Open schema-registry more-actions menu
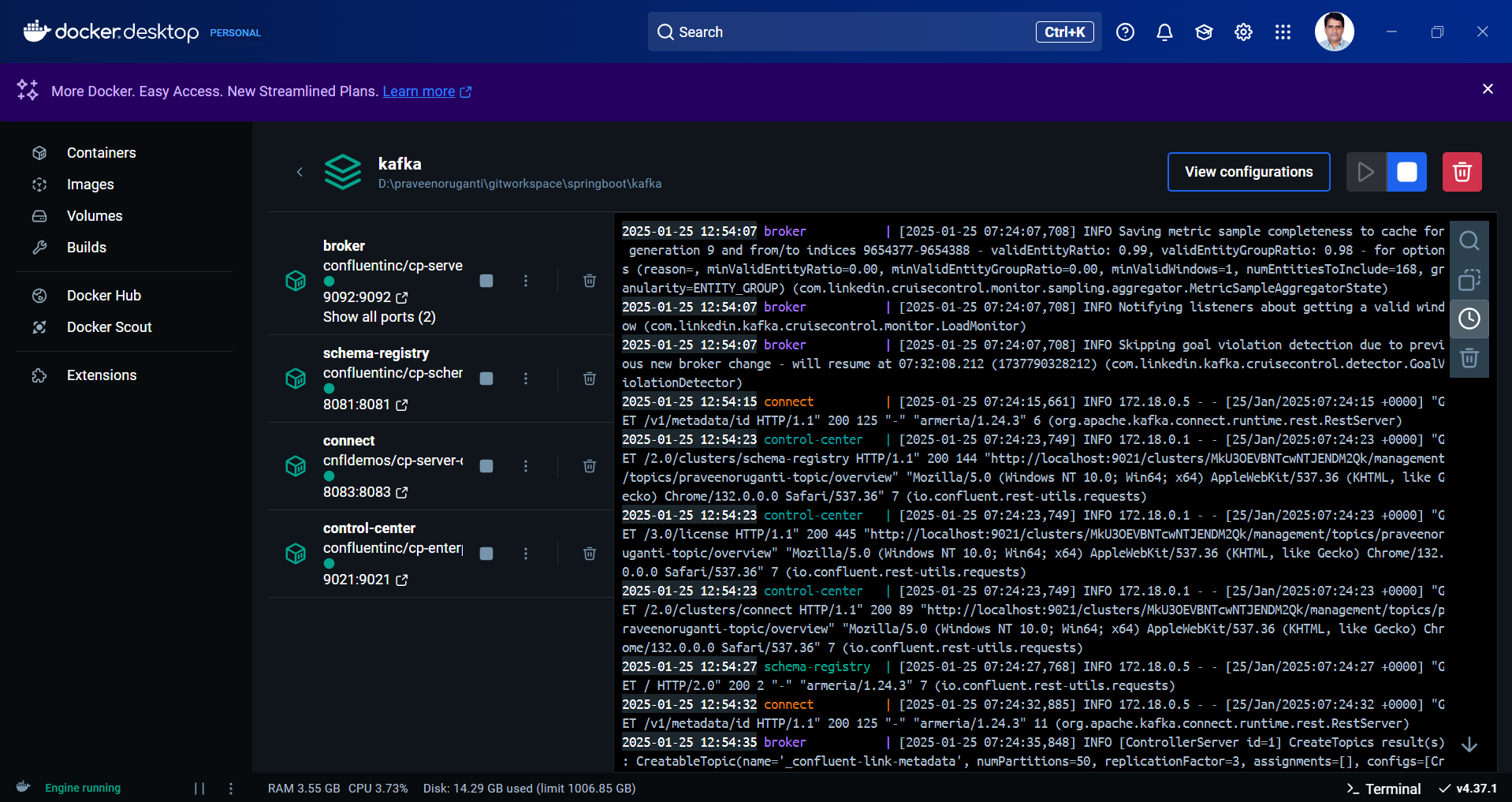Screen dimensions: 1512x802 [x=526, y=379]
